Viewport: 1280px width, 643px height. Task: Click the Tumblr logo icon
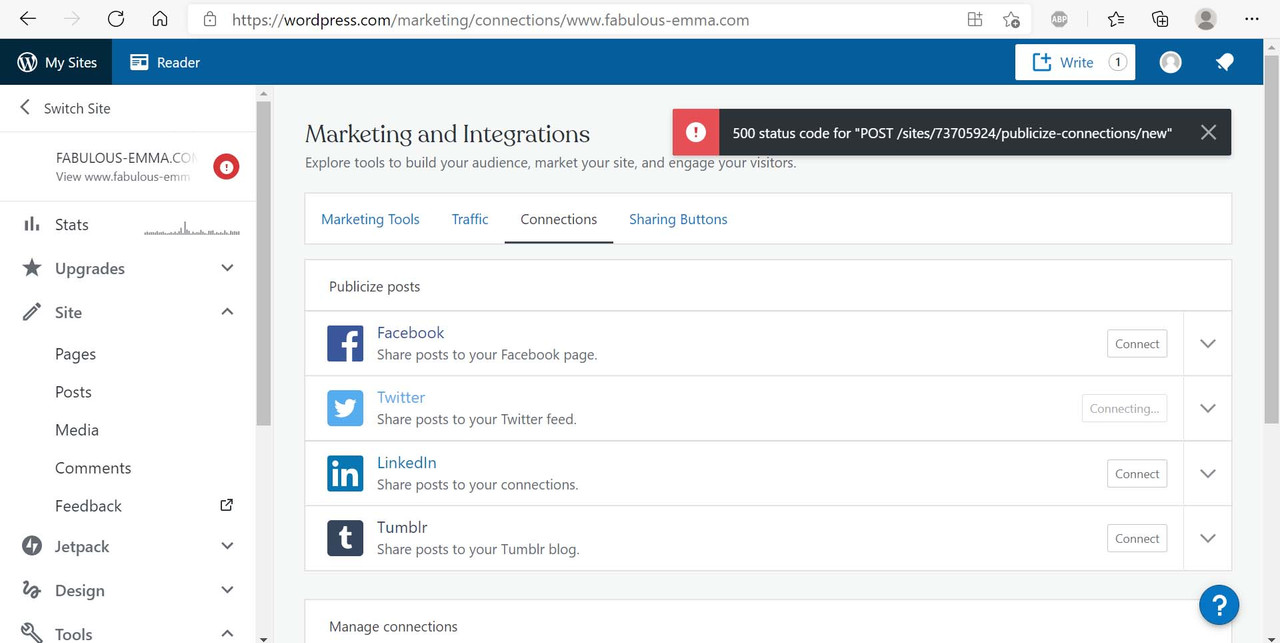pos(345,538)
